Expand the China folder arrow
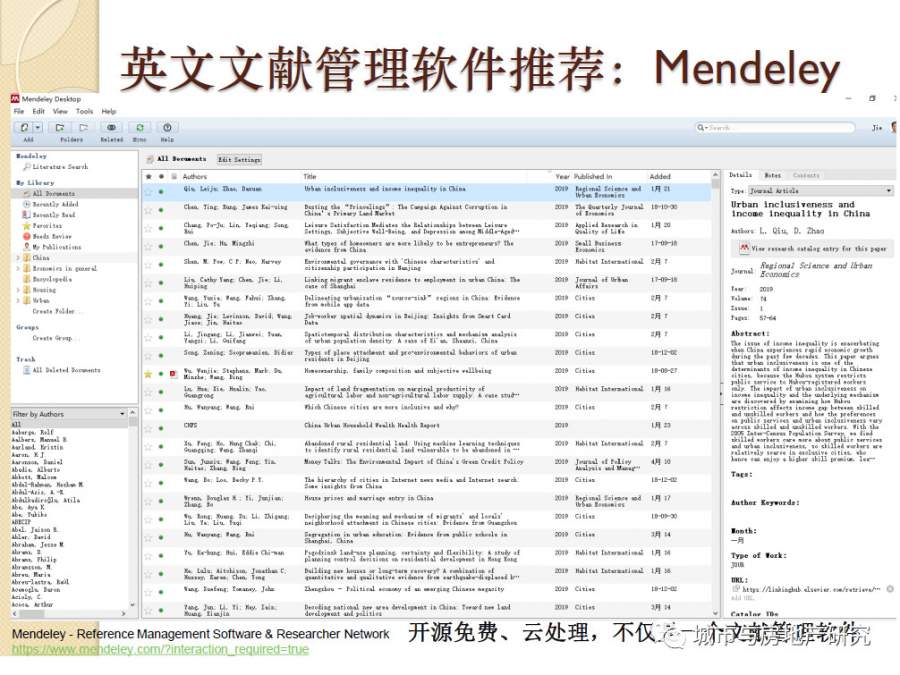This screenshot has width=900, height=675. tap(18, 258)
